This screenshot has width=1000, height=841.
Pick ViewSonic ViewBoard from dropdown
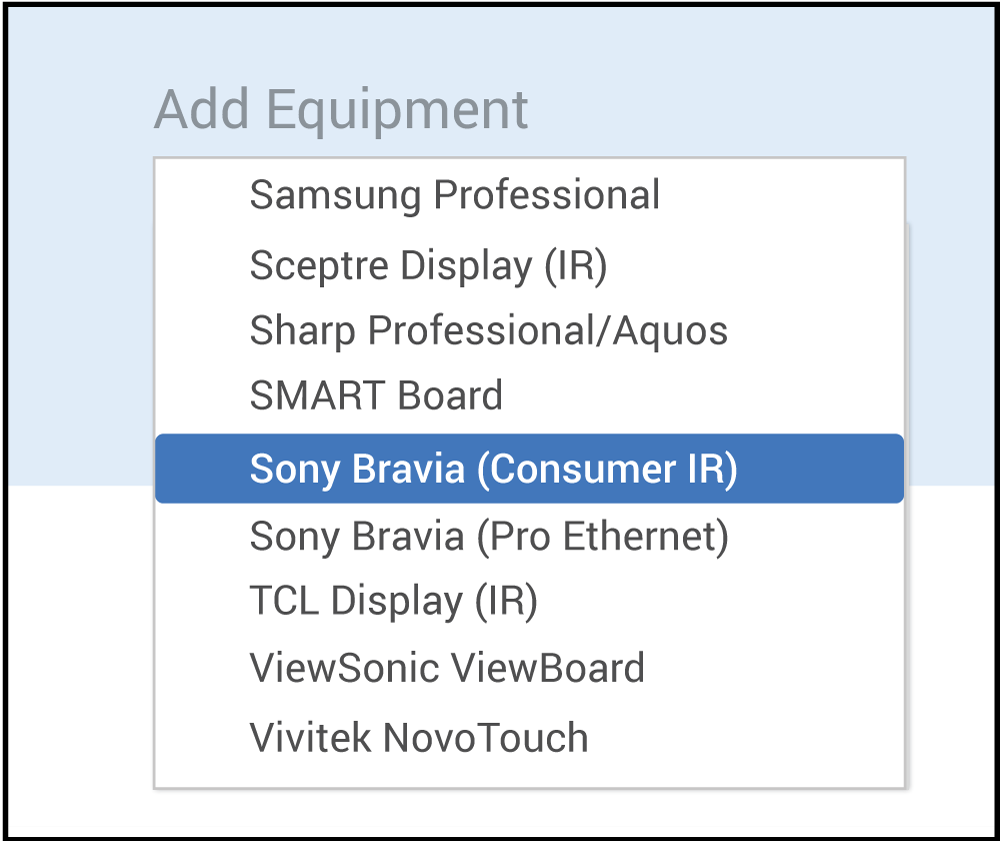click(447, 668)
